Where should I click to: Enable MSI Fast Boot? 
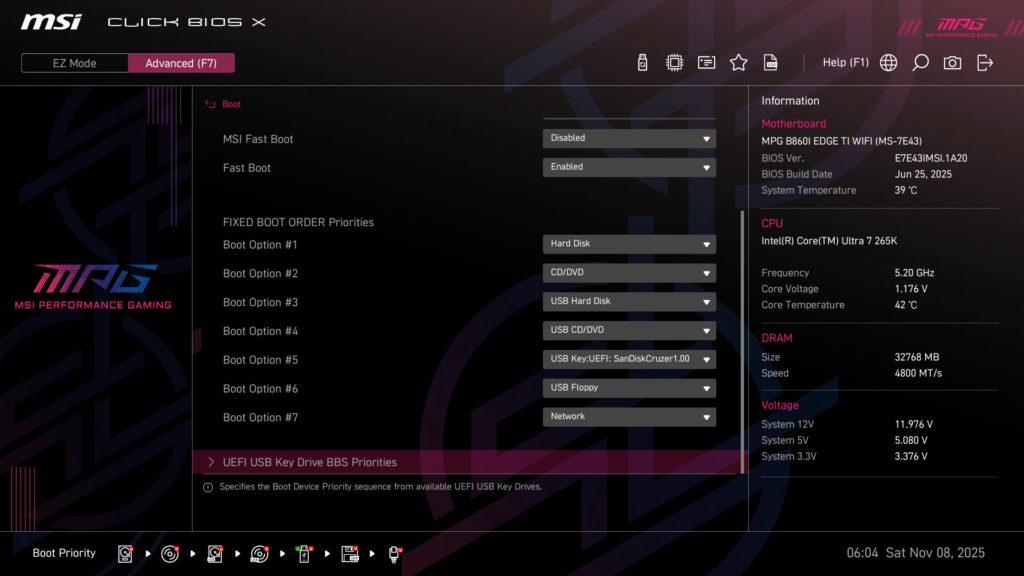coord(628,138)
